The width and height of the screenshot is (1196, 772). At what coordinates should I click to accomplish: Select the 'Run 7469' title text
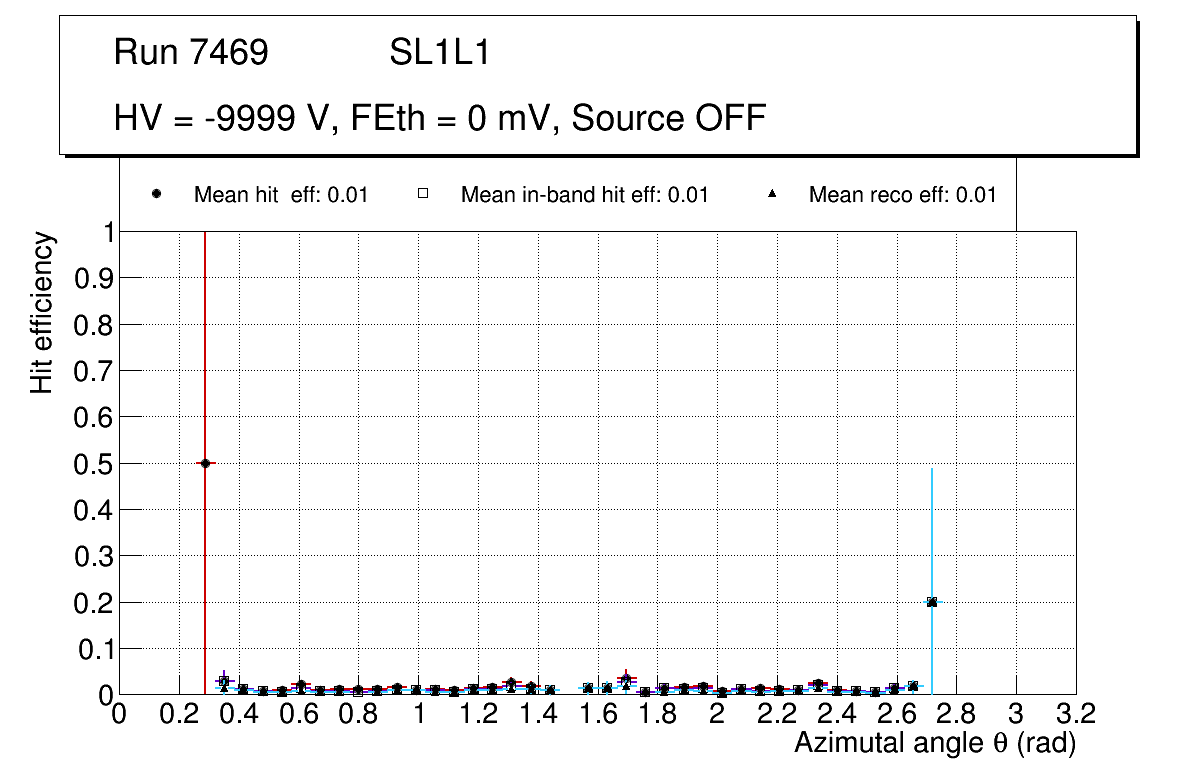click(x=191, y=53)
